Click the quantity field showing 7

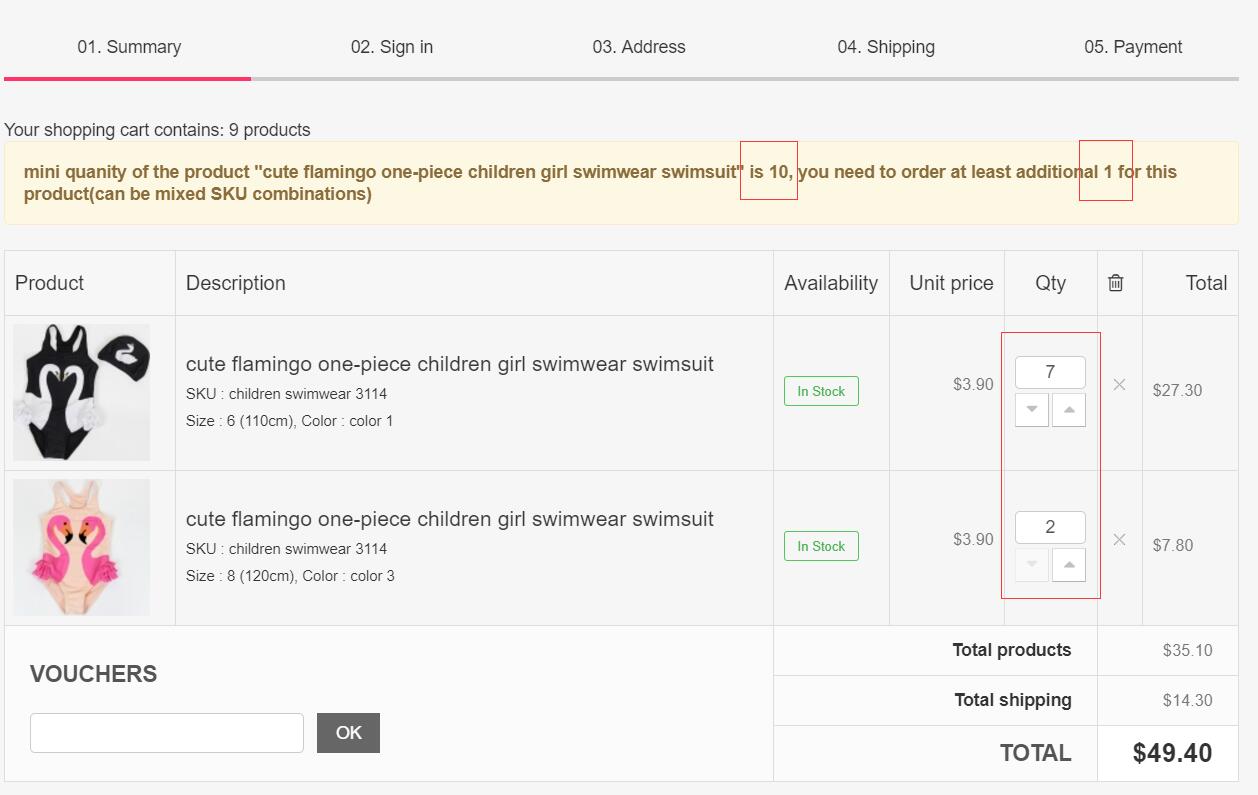1050,373
